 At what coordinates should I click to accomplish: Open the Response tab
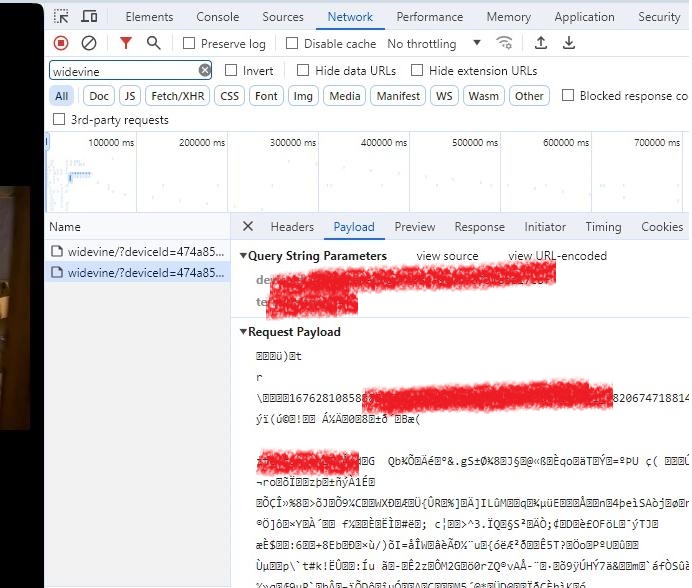tap(479, 226)
